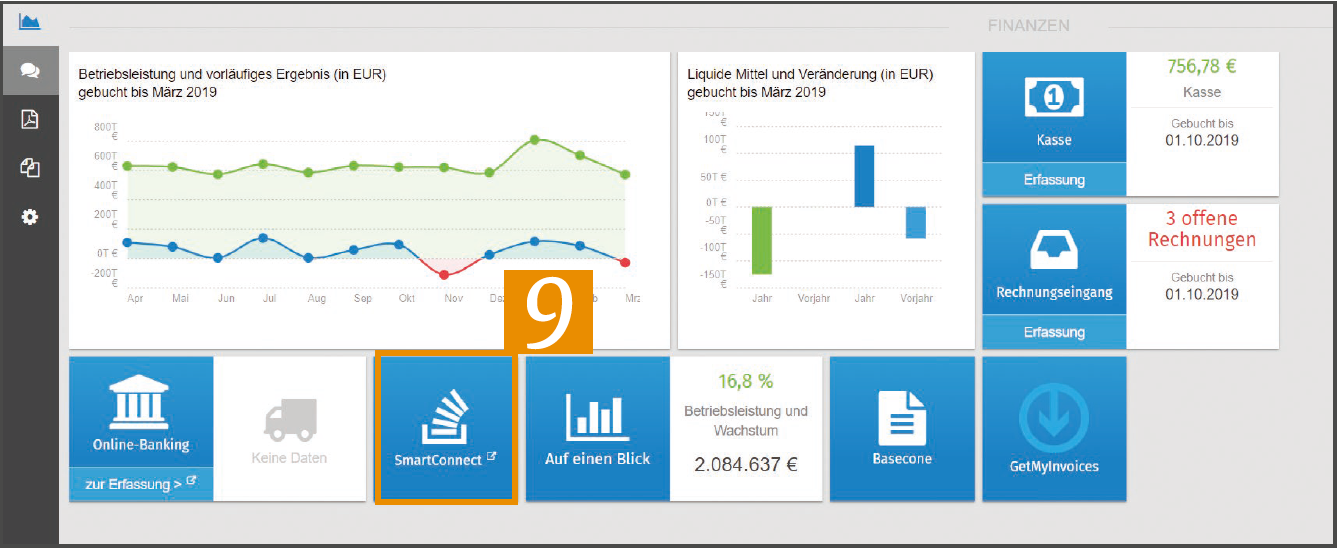Click the 'Betriebsleistung und Wachstum' label
The image size is (1338, 549).
pos(746,420)
